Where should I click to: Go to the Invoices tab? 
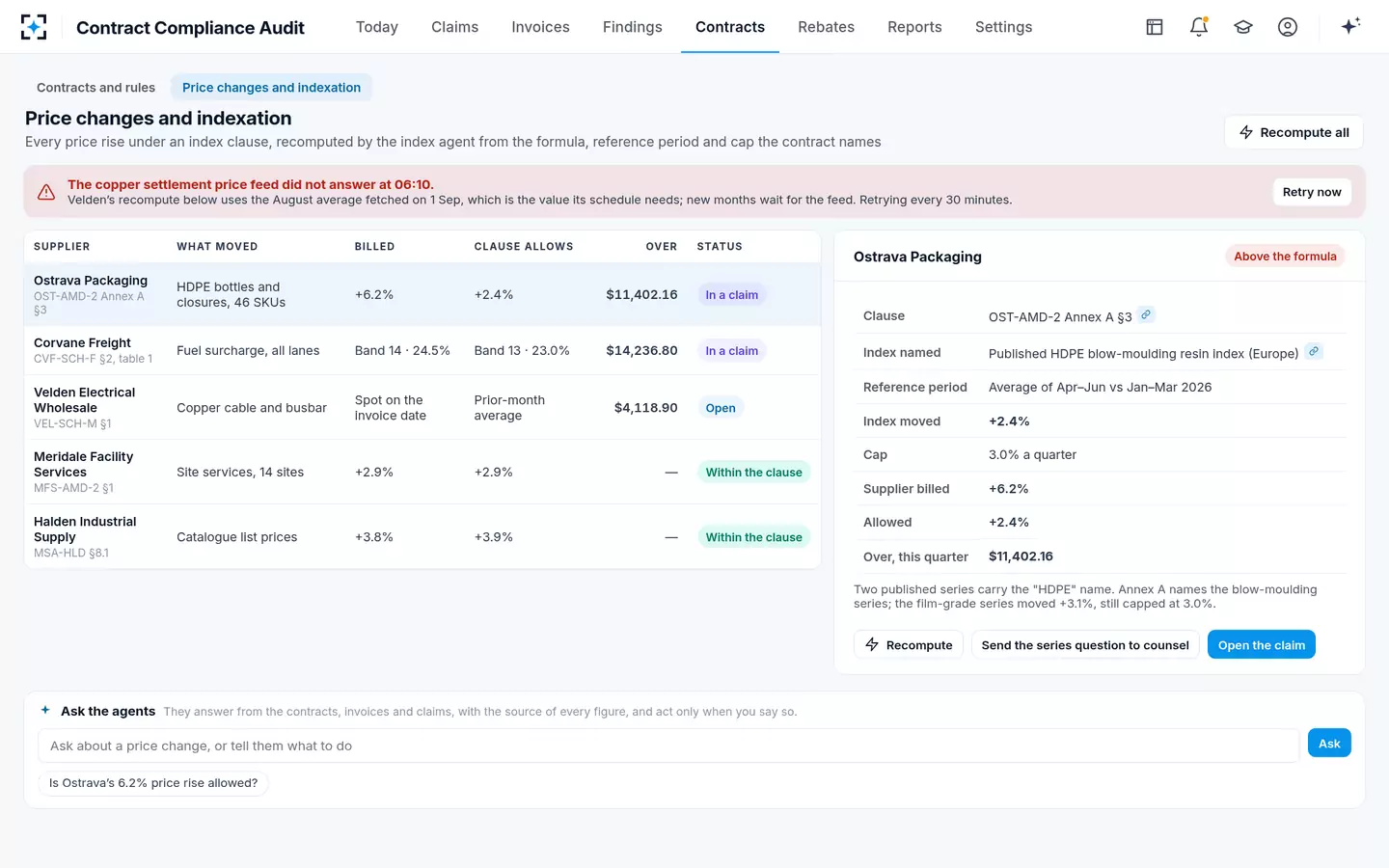pos(540,27)
